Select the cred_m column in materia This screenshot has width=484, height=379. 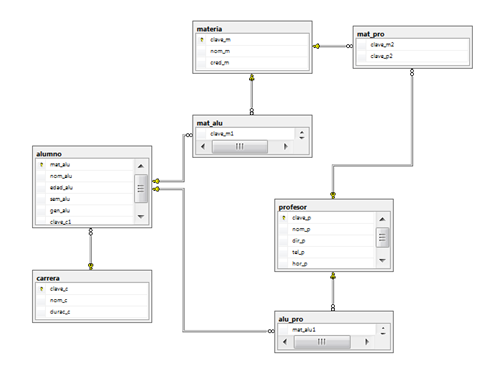click(252, 62)
